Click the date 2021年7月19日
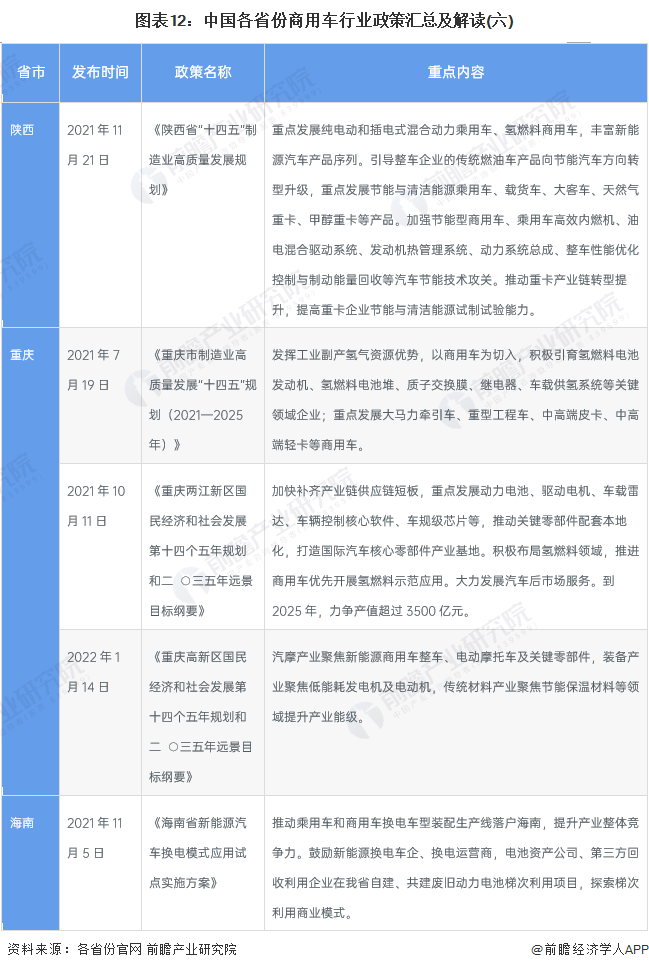 pyautogui.click(x=94, y=369)
